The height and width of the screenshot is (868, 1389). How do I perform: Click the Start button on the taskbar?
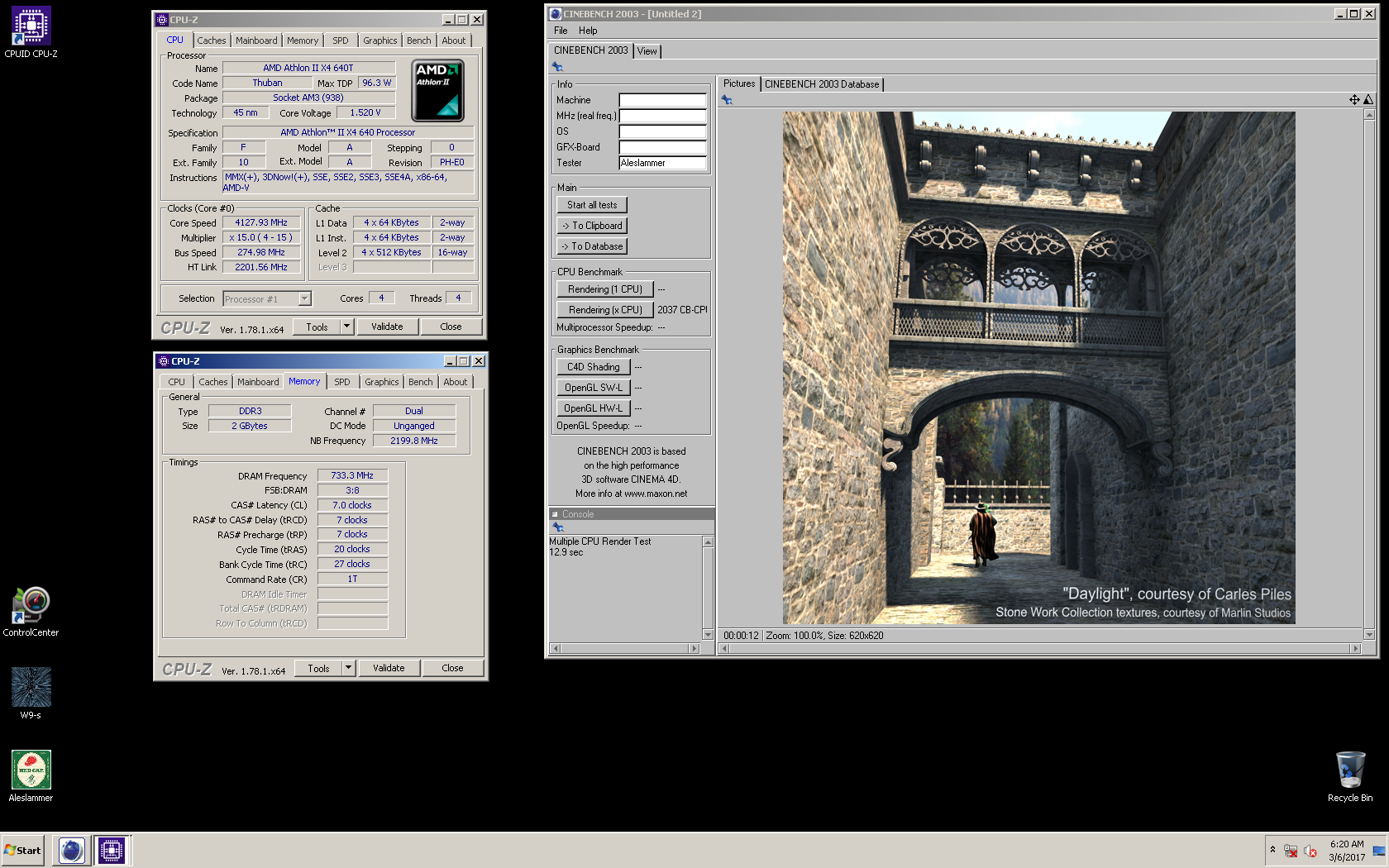(23, 850)
